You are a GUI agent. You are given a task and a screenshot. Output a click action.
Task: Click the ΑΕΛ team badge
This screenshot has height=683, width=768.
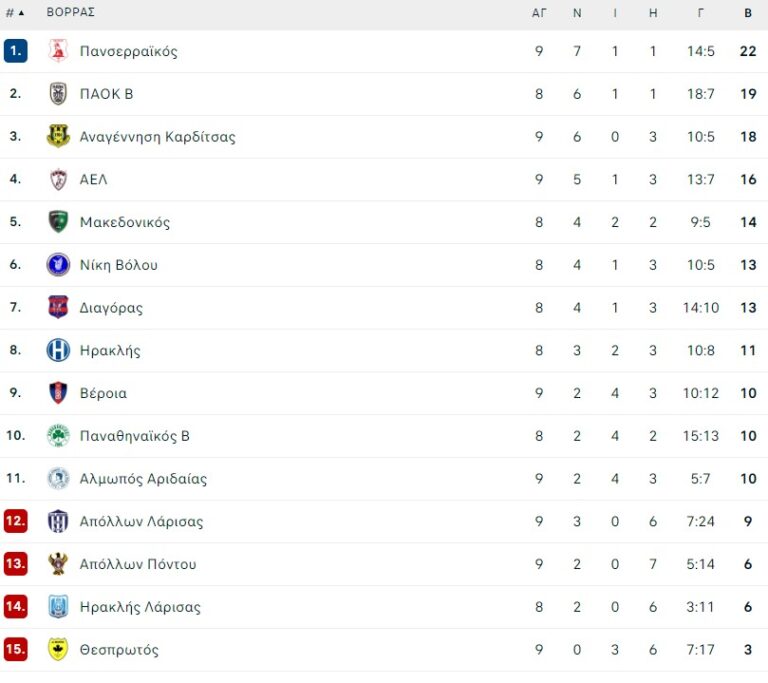(x=58, y=180)
